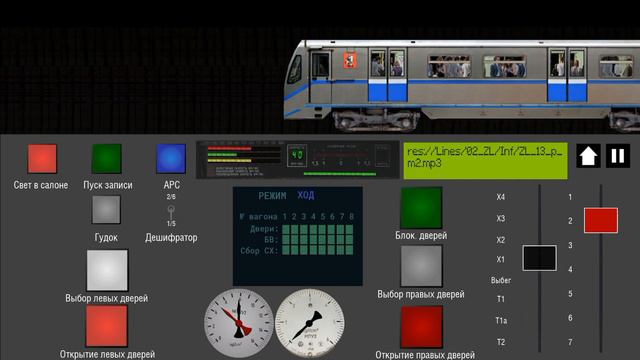Set brake valve to position 3
640x360 pixels.
pyautogui.click(x=570, y=245)
